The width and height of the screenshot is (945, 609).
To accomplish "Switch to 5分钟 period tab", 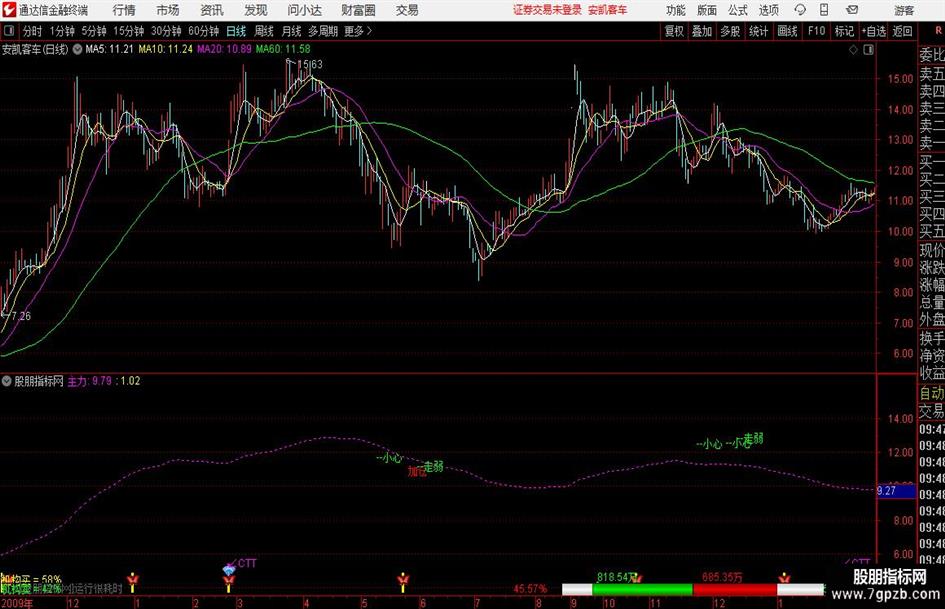I will pyautogui.click(x=94, y=31).
